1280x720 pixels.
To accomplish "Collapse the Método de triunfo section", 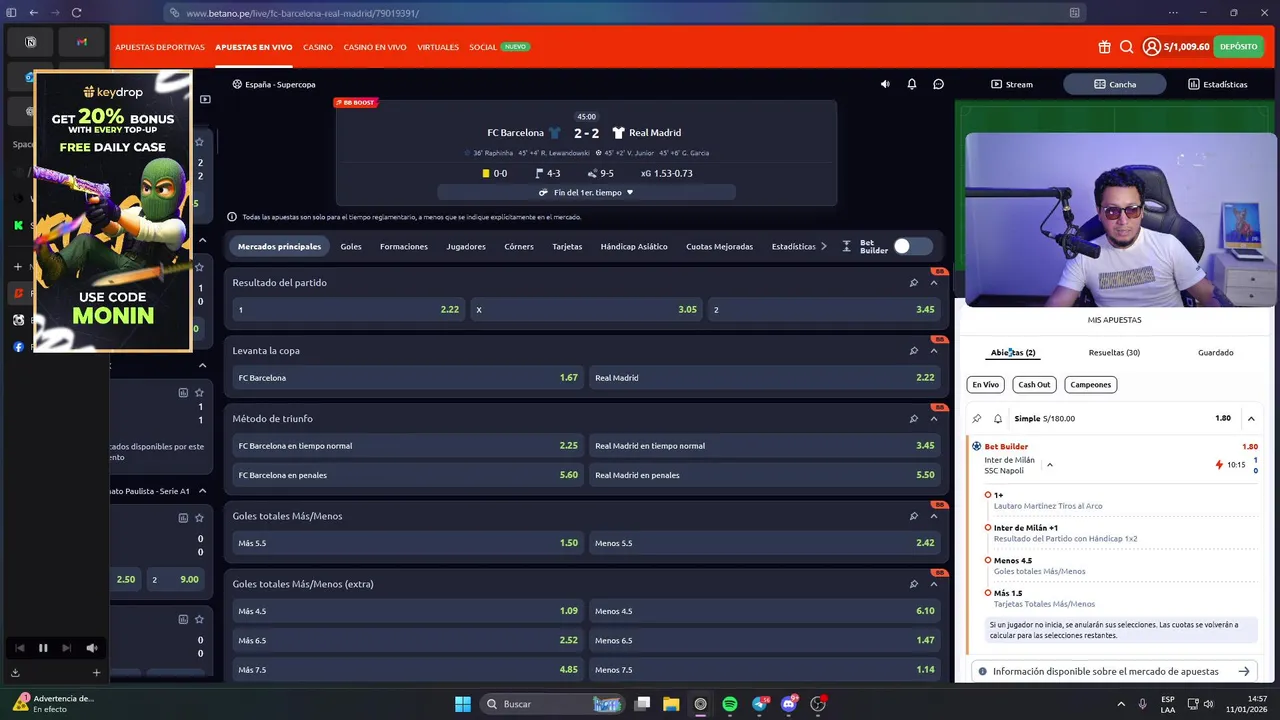I will [934, 419].
